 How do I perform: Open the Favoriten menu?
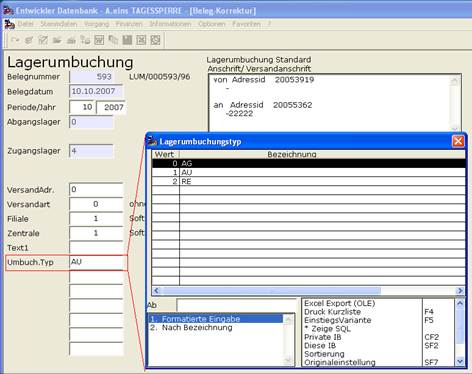point(246,24)
